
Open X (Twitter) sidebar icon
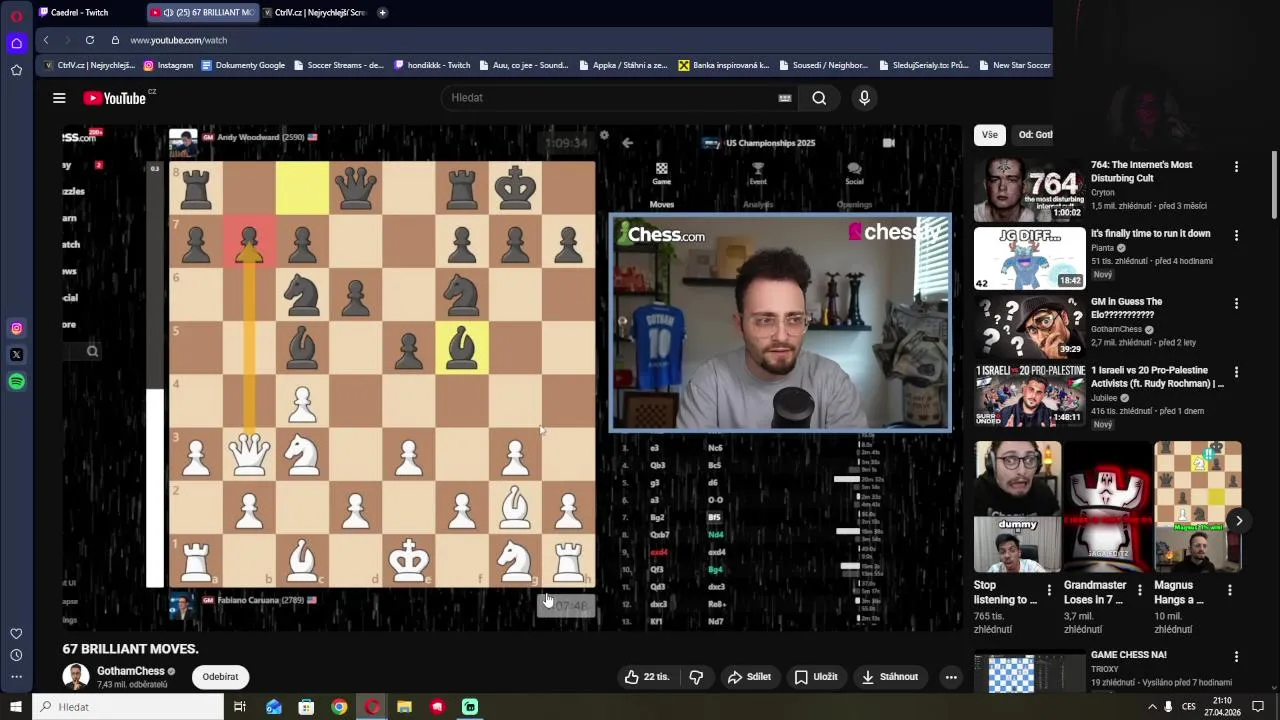coord(16,354)
